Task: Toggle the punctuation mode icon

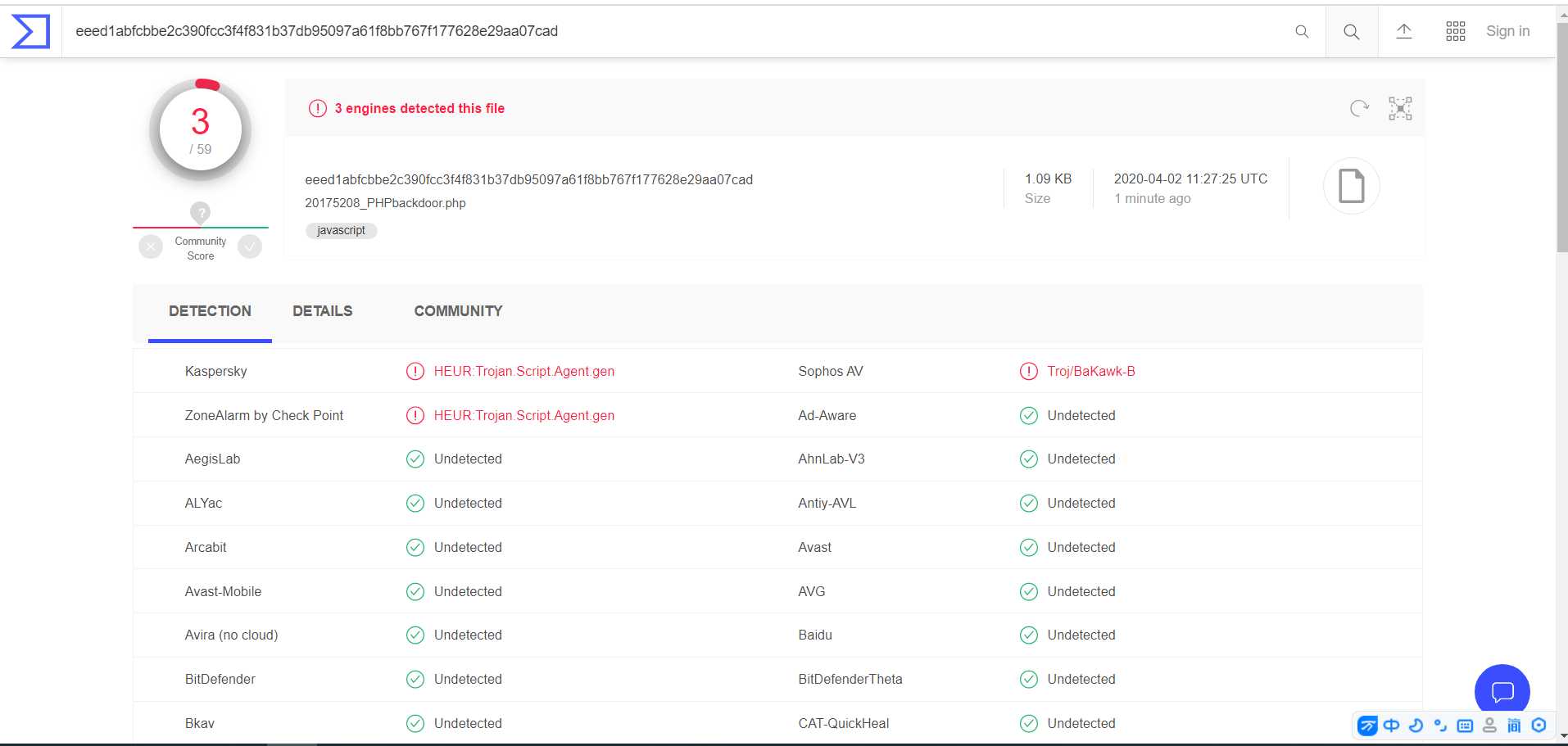Action: click(1440, 726)
